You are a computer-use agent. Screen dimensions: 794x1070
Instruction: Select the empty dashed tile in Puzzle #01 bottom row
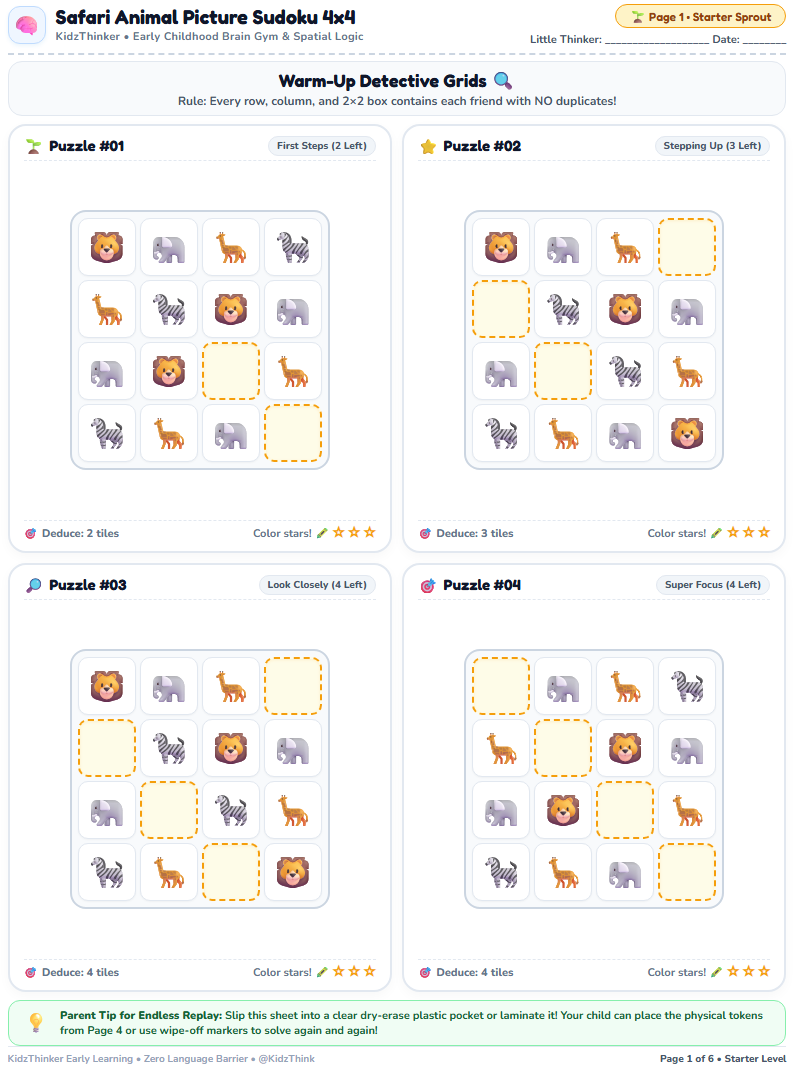[x=293, y=433]
